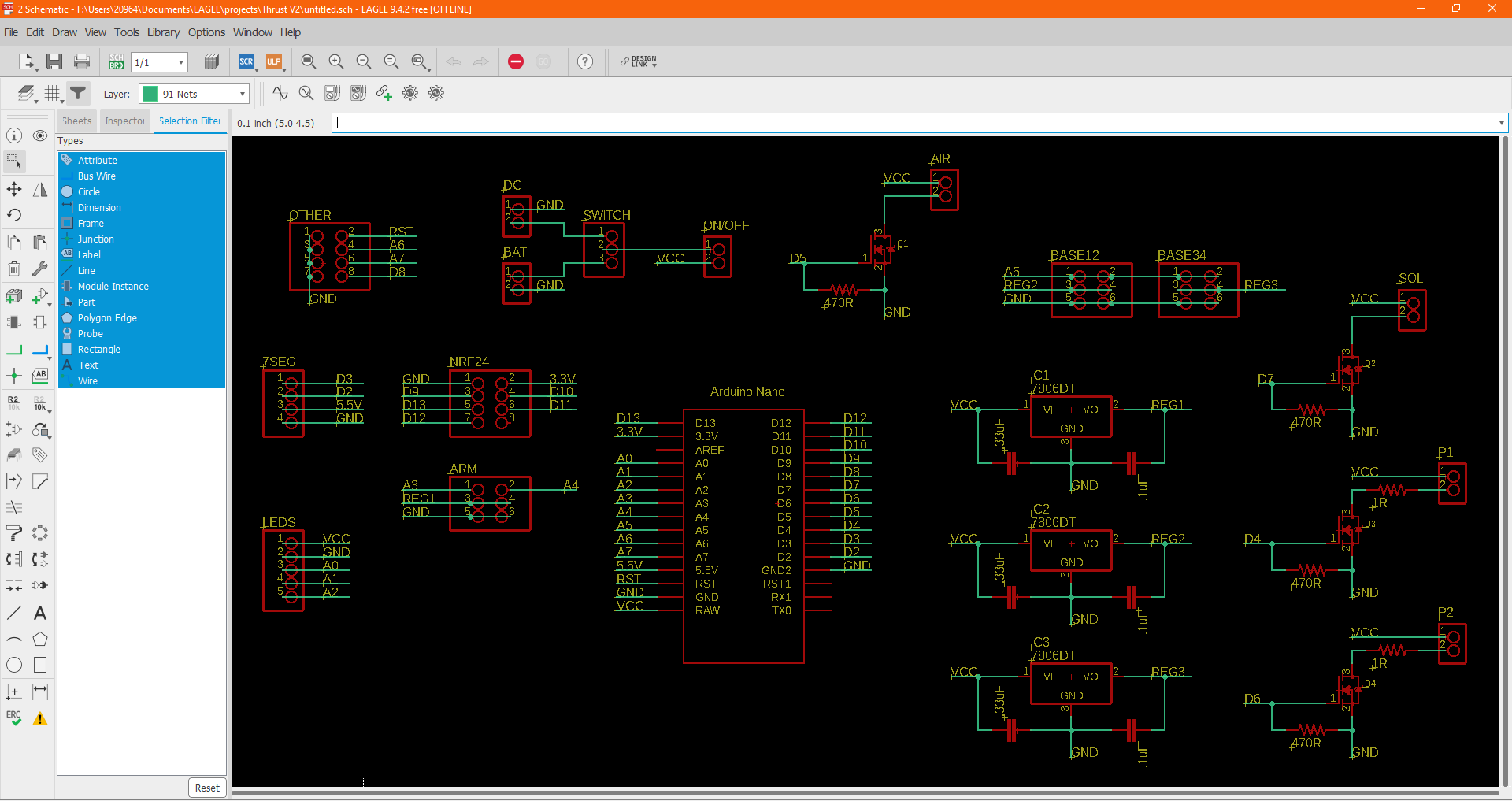Select the Rotate tool
Image resolution: width=1512 pixels, height=801 pixels.
pos(14,215)
